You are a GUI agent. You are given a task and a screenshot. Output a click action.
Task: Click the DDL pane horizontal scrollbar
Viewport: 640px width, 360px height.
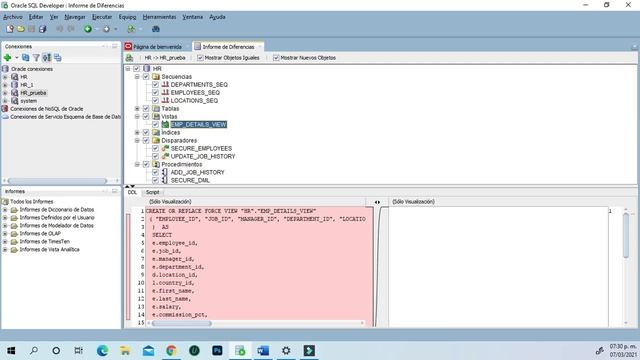point(182,323)
